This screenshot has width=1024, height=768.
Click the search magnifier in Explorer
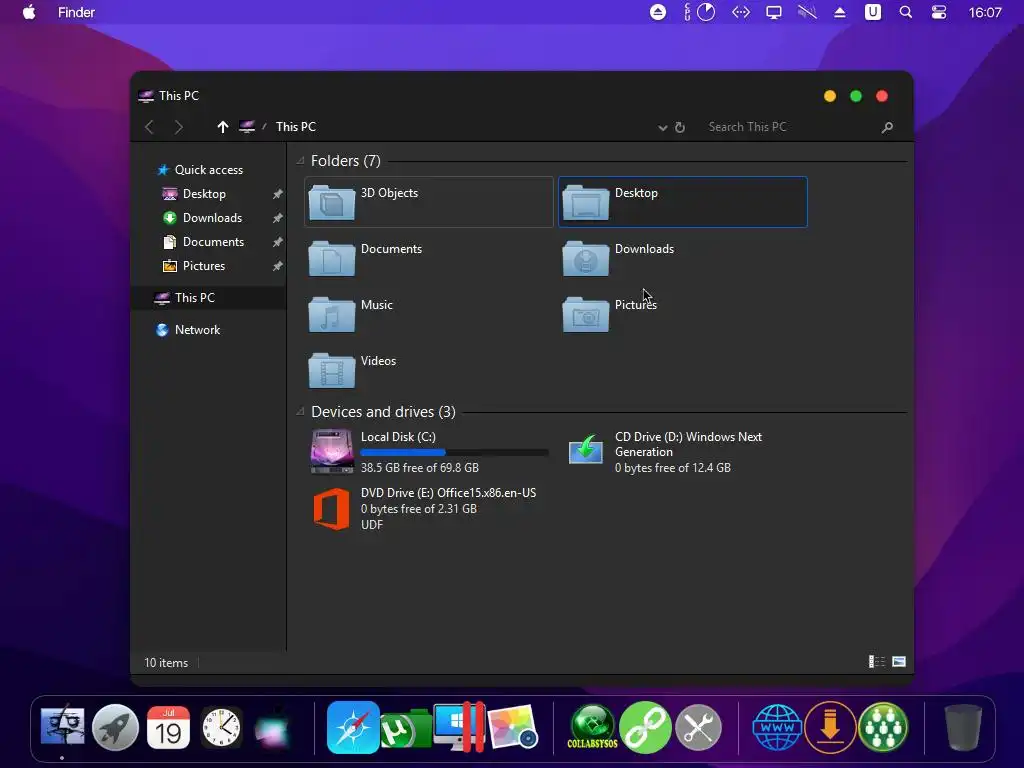point(887,127)
